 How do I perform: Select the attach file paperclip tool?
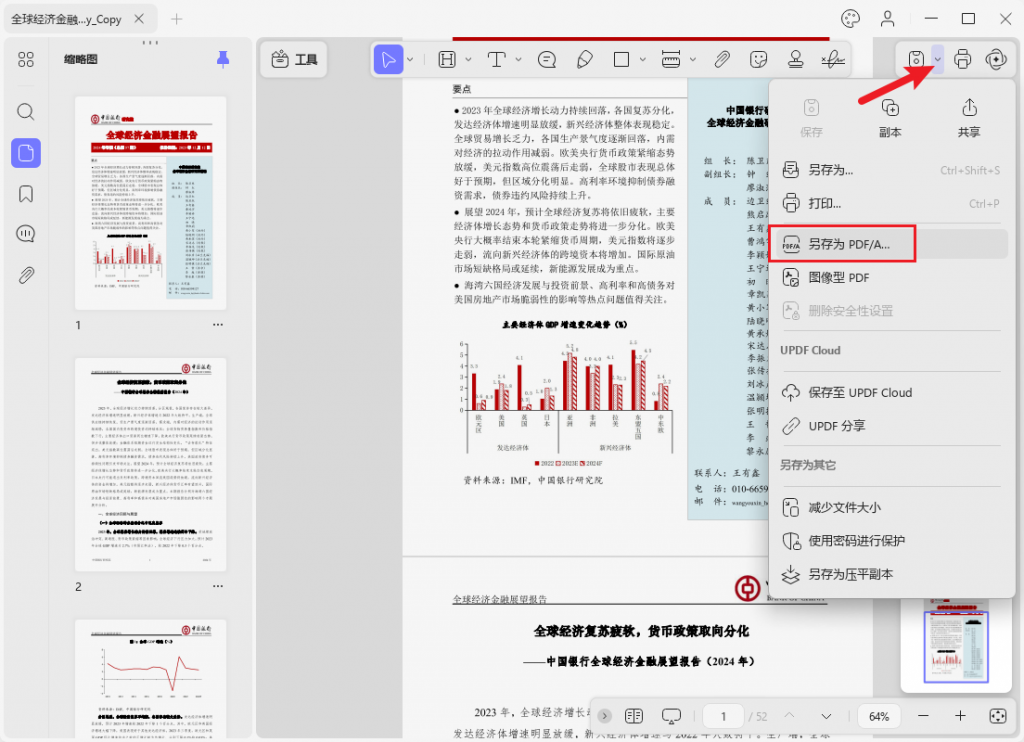pos(722,59)
